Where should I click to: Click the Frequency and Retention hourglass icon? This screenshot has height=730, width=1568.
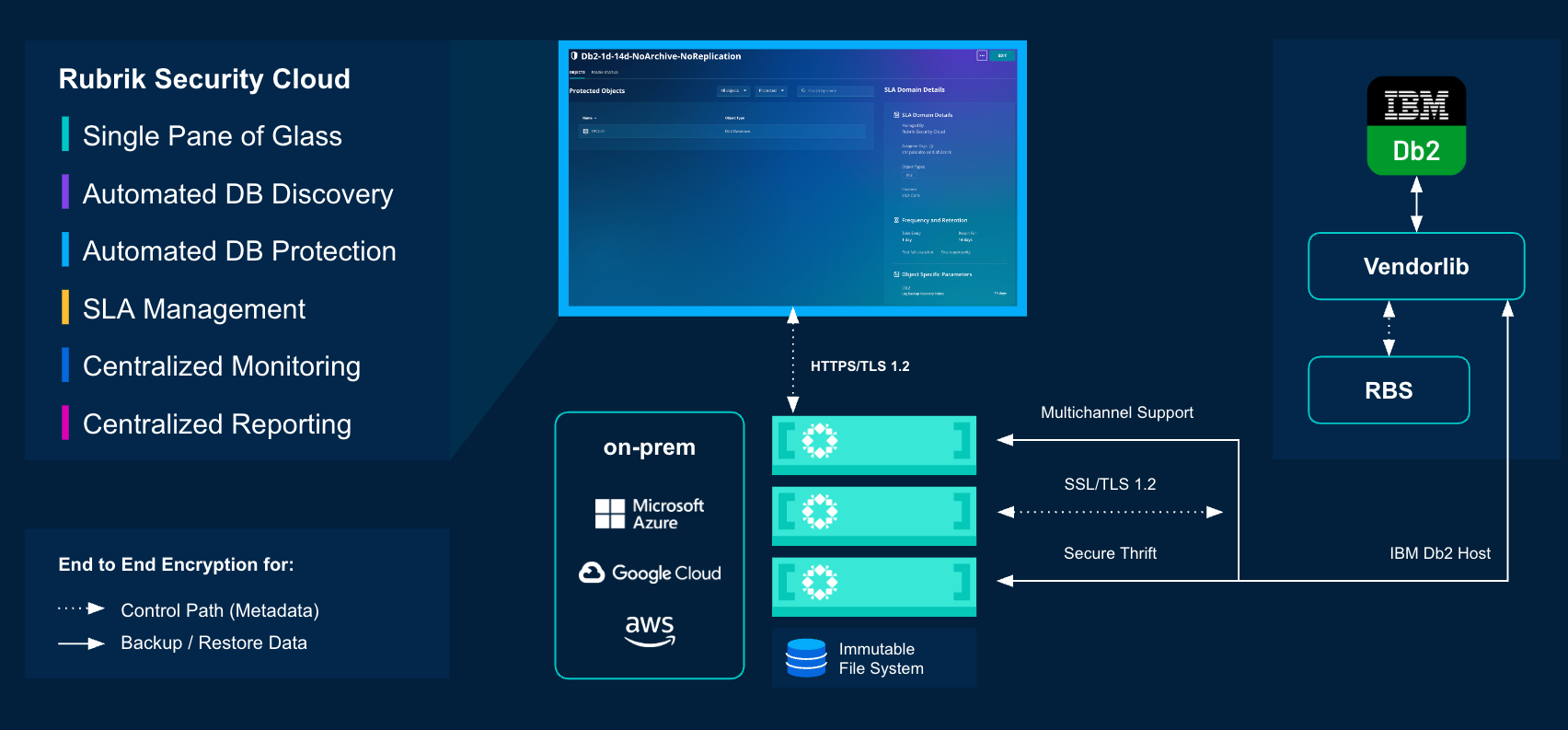(896, 220)
